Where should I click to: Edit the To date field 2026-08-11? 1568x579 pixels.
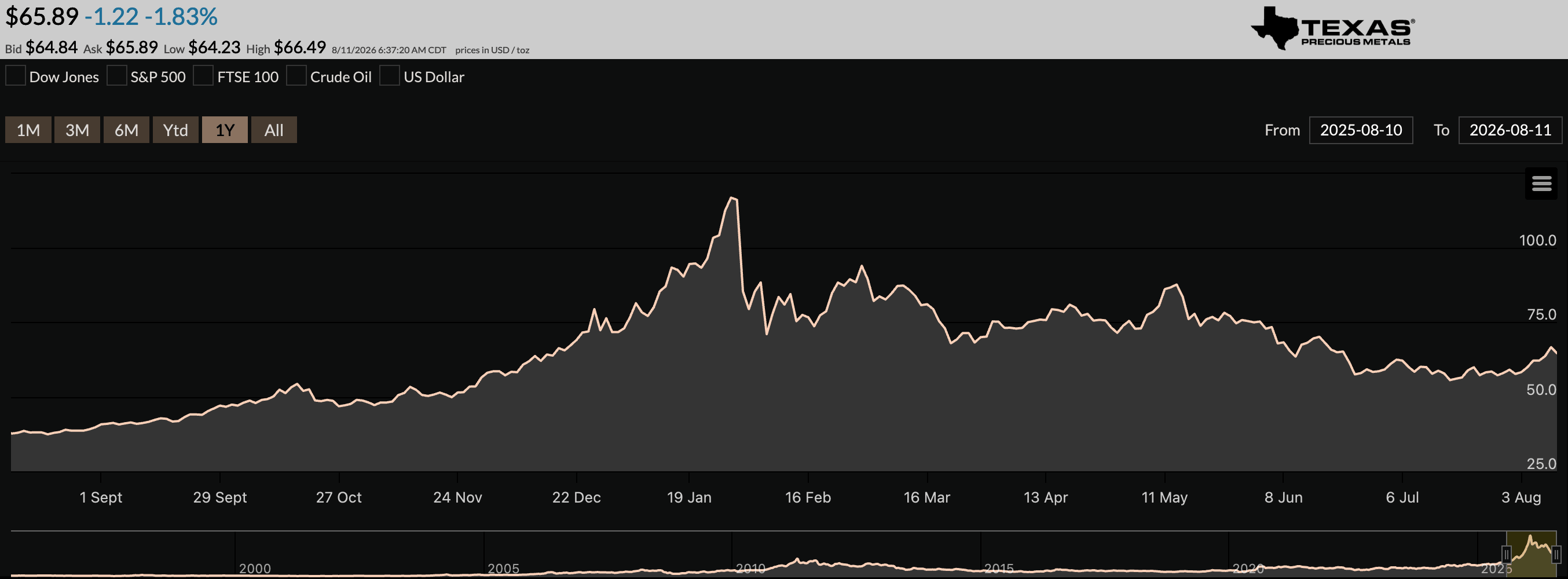[1510, 130]
